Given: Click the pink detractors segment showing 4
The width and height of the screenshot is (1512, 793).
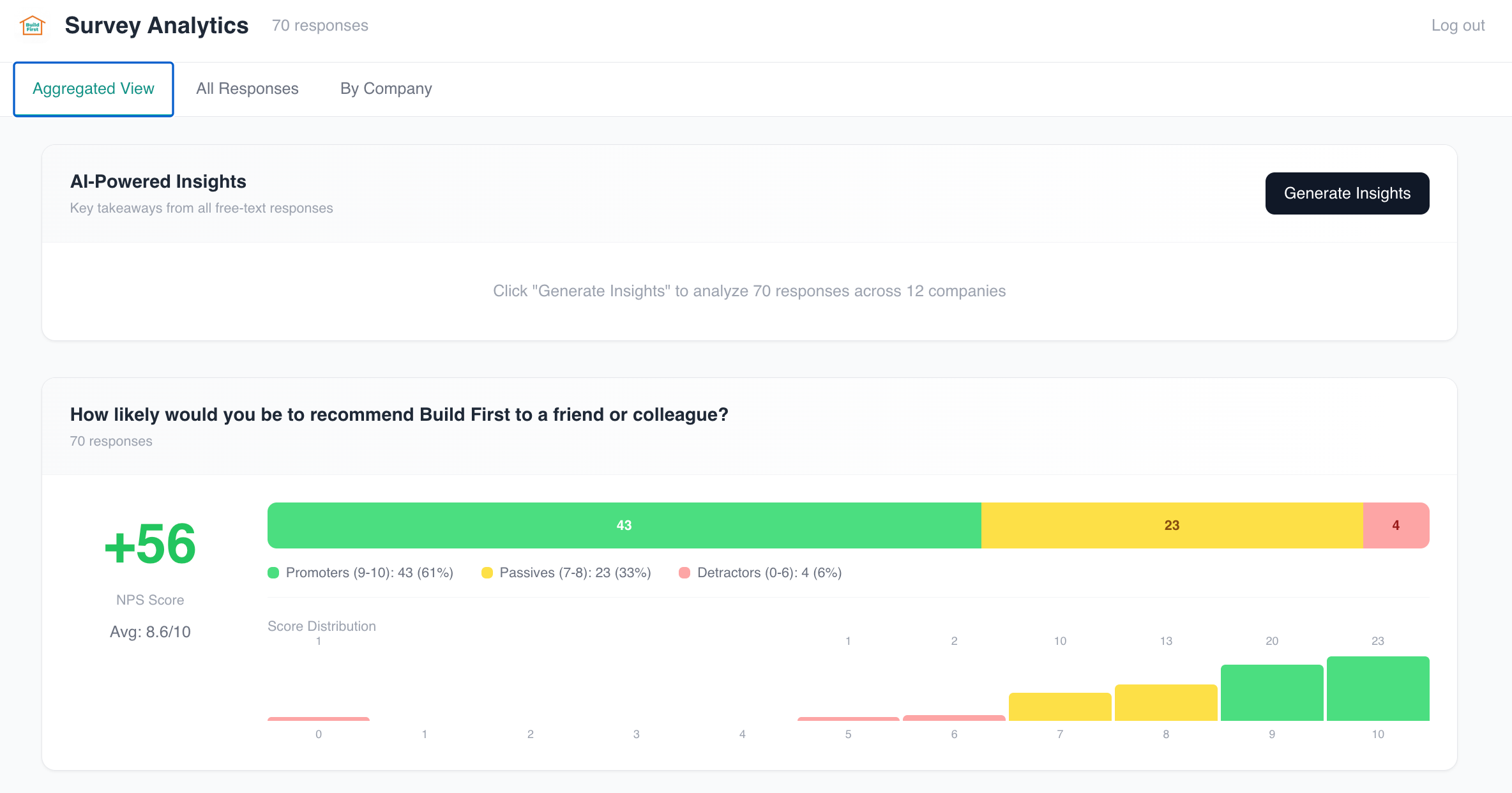Looking at the screenshot, I should (x=1396, y=525).
